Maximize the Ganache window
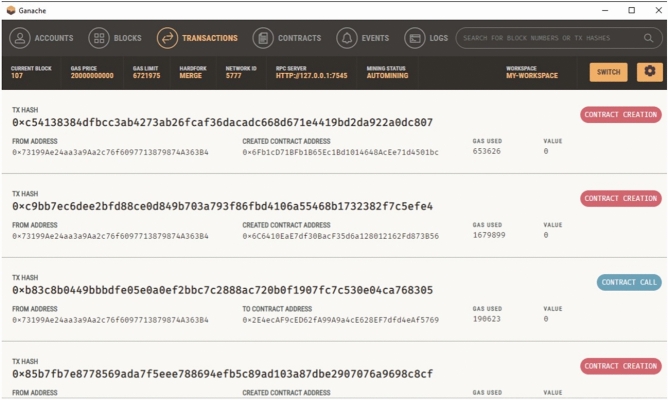 (x=631, y=10)
